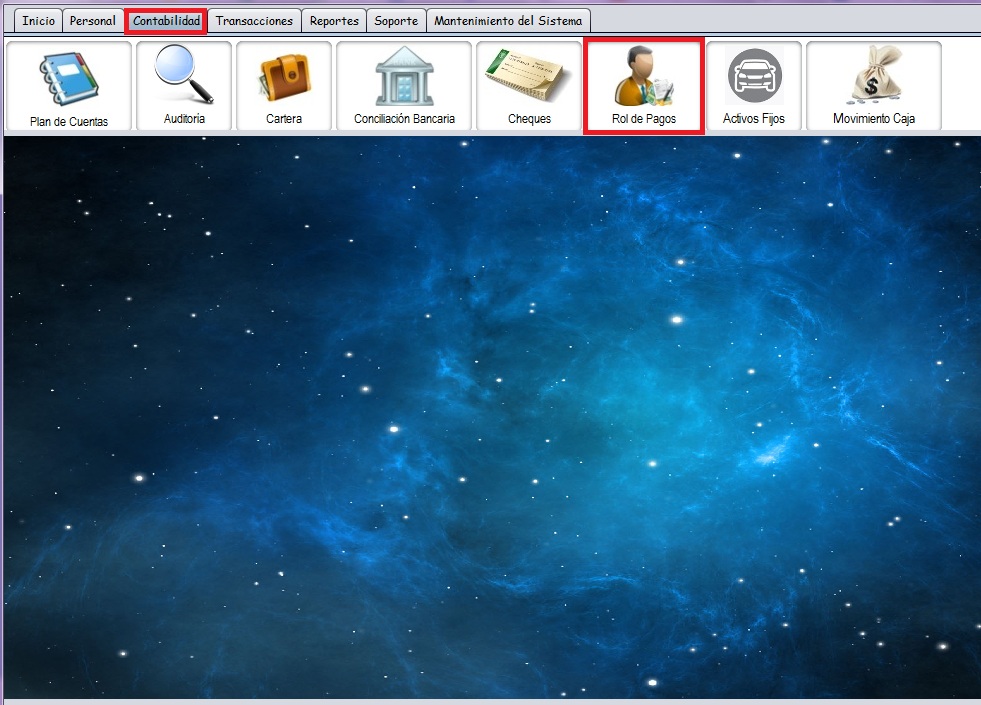Open the Personal tab
This screenshot has height=705, width=981.
point(93,21)
